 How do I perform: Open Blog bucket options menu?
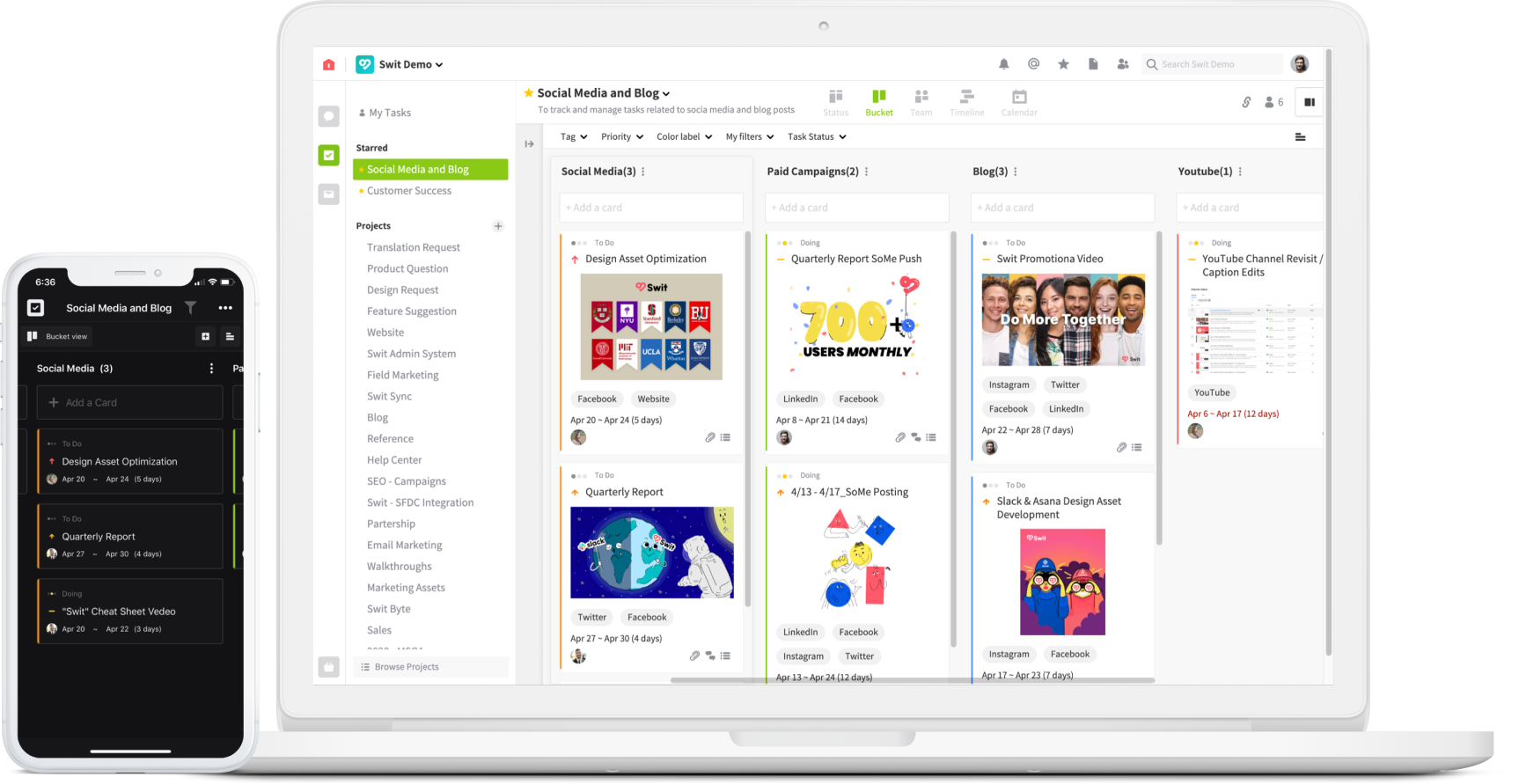1016,172
